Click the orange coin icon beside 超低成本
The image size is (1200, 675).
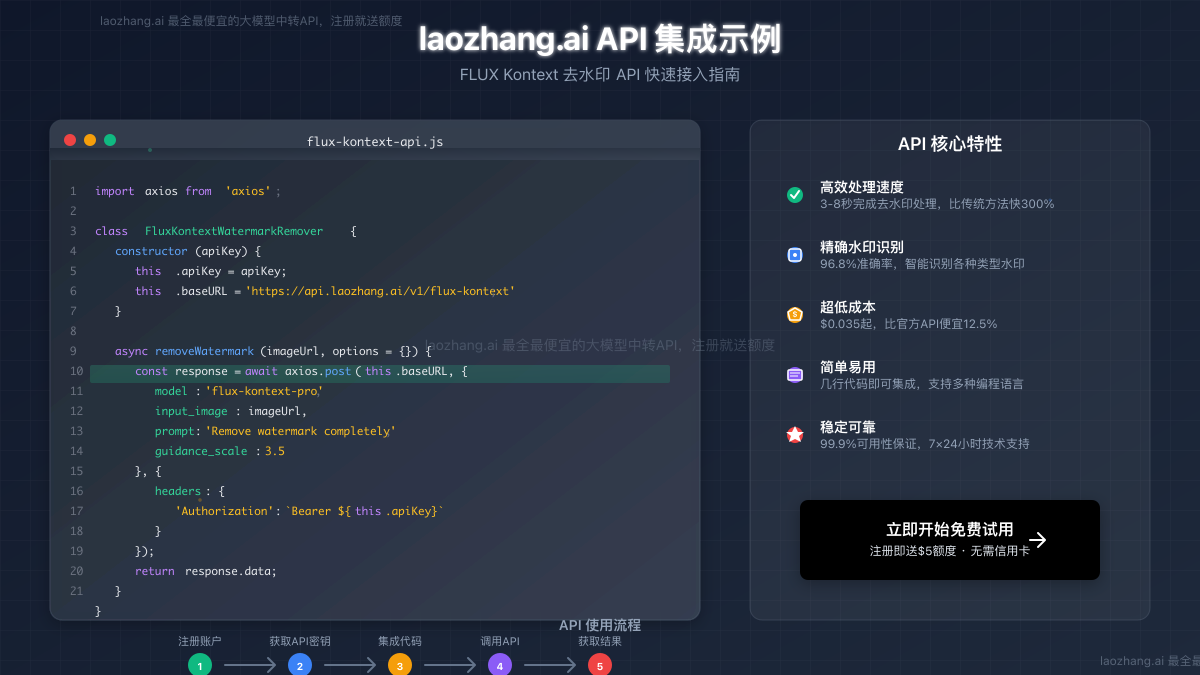click(x=795, y=315)
